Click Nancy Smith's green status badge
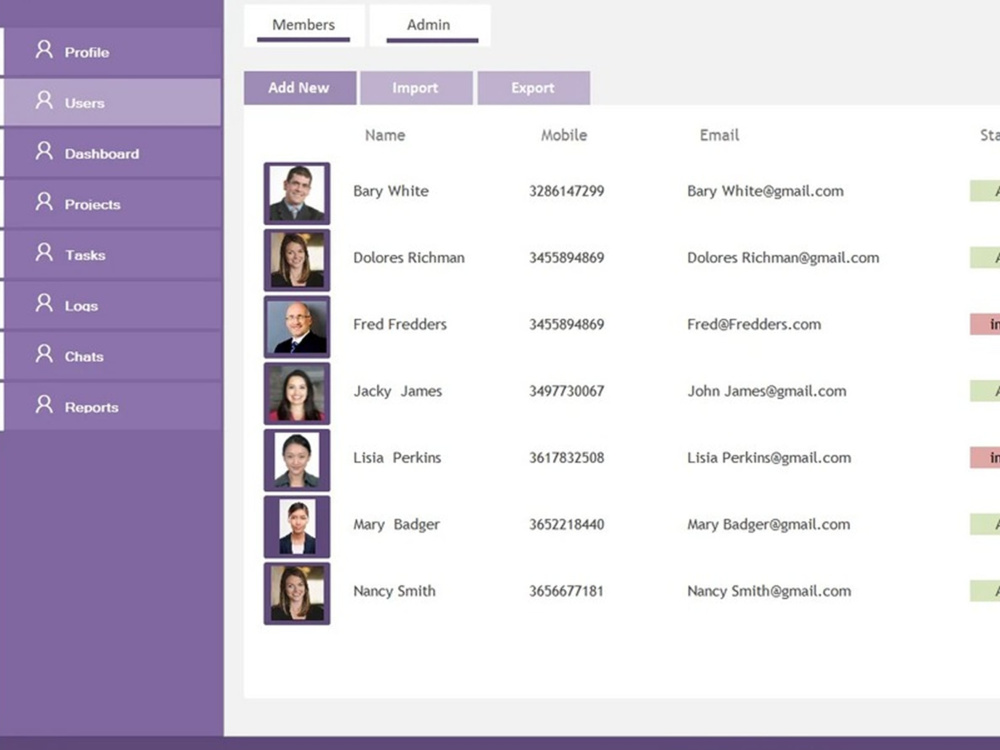1000x750 pixels. [985, 591]
